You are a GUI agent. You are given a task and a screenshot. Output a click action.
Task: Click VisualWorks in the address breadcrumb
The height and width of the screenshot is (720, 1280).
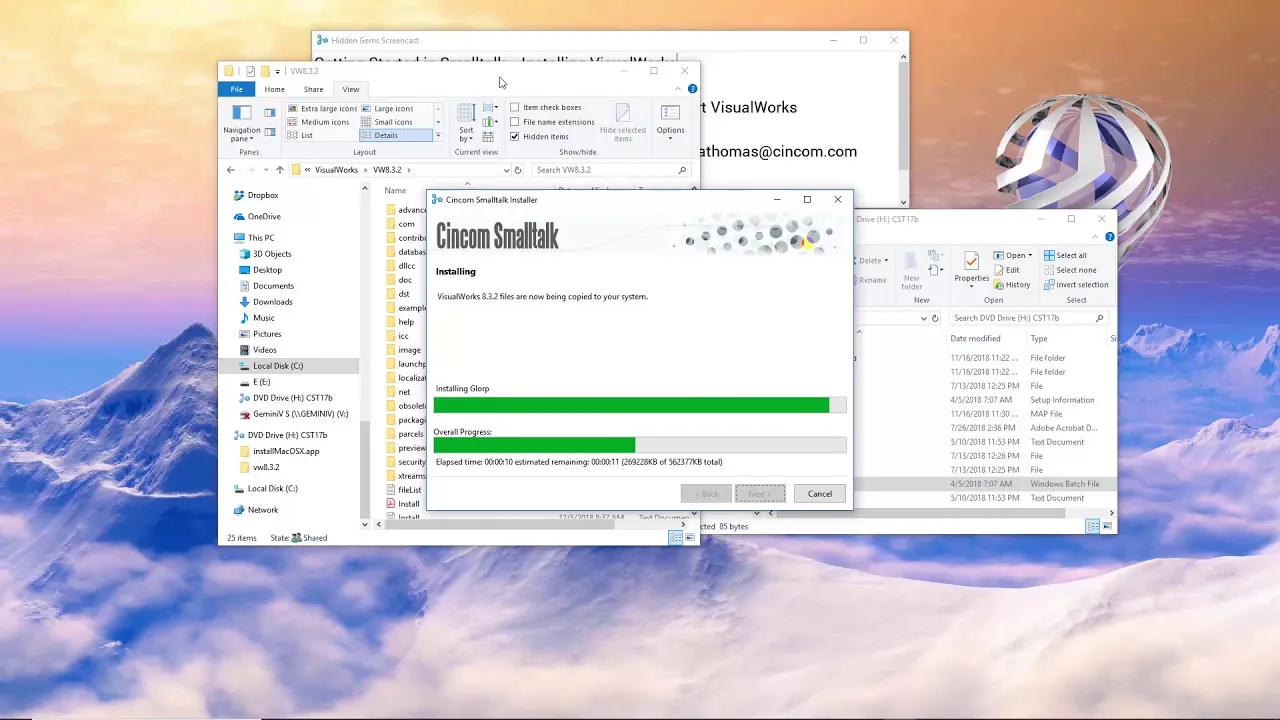(336, 170)
